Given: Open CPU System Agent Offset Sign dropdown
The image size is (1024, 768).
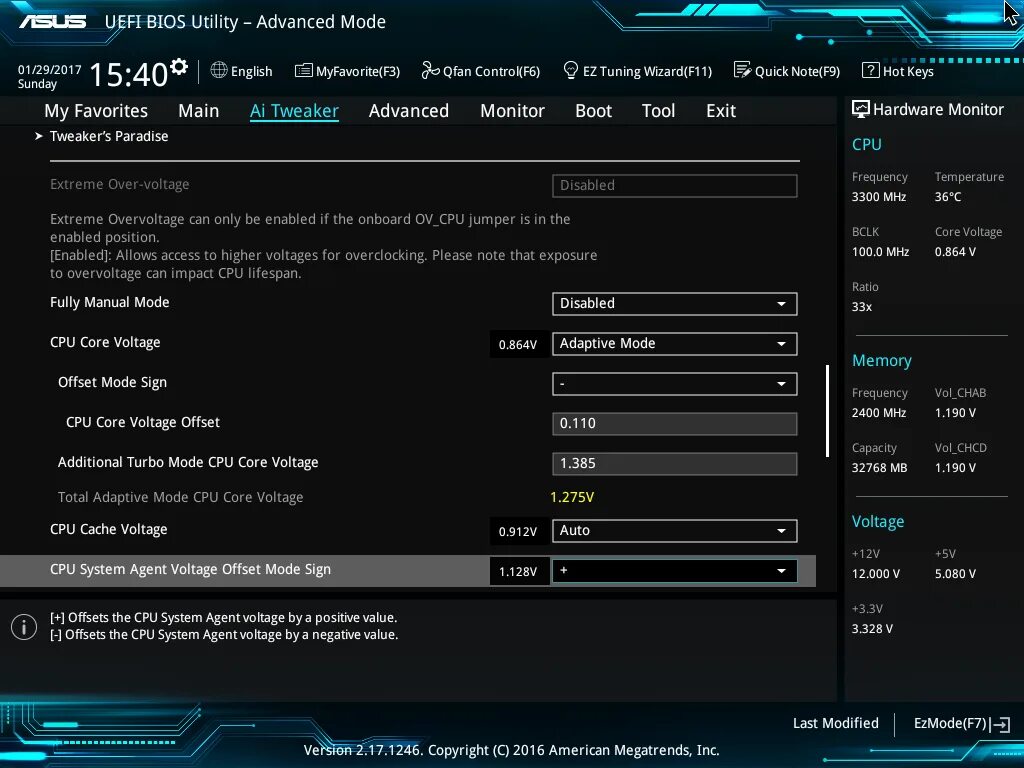Looking at the screenshot, I should click(675, 571).
